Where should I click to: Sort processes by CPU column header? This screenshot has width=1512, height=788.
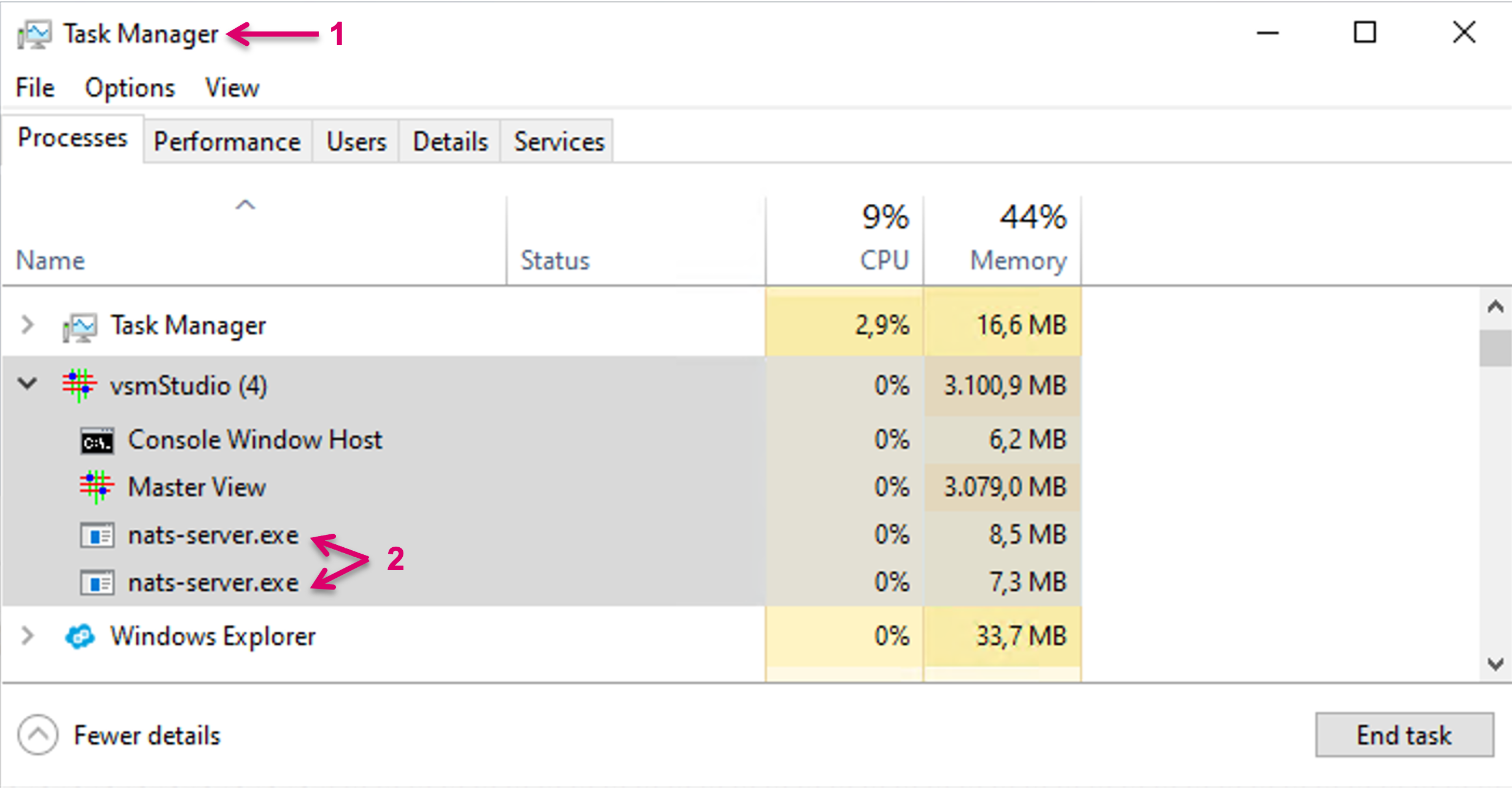(x=884, y=260)
